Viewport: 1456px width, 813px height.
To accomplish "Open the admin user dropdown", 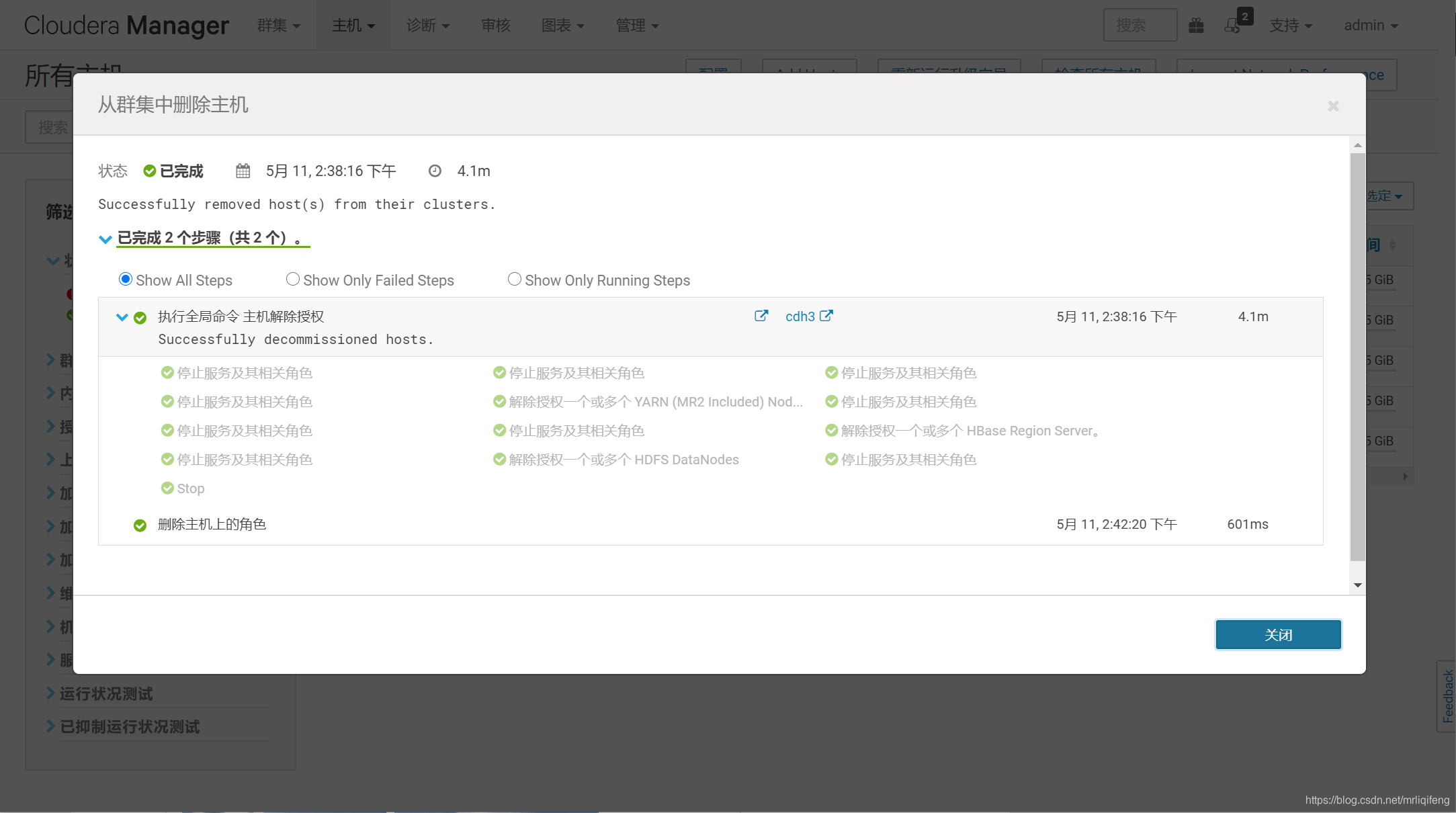I will tap(1371, 26).
